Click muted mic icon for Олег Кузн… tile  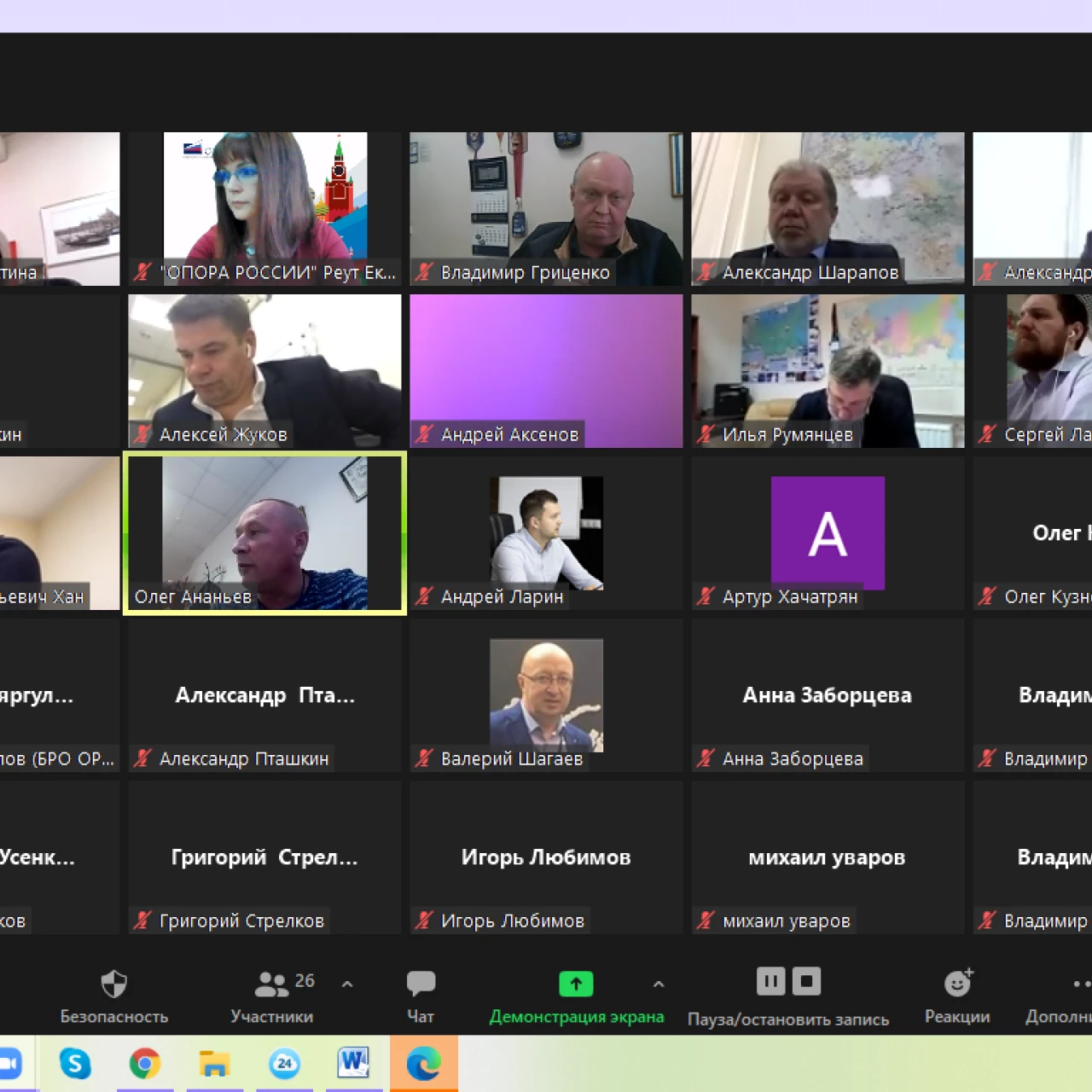pyautogui.click(x=987, y=596)
